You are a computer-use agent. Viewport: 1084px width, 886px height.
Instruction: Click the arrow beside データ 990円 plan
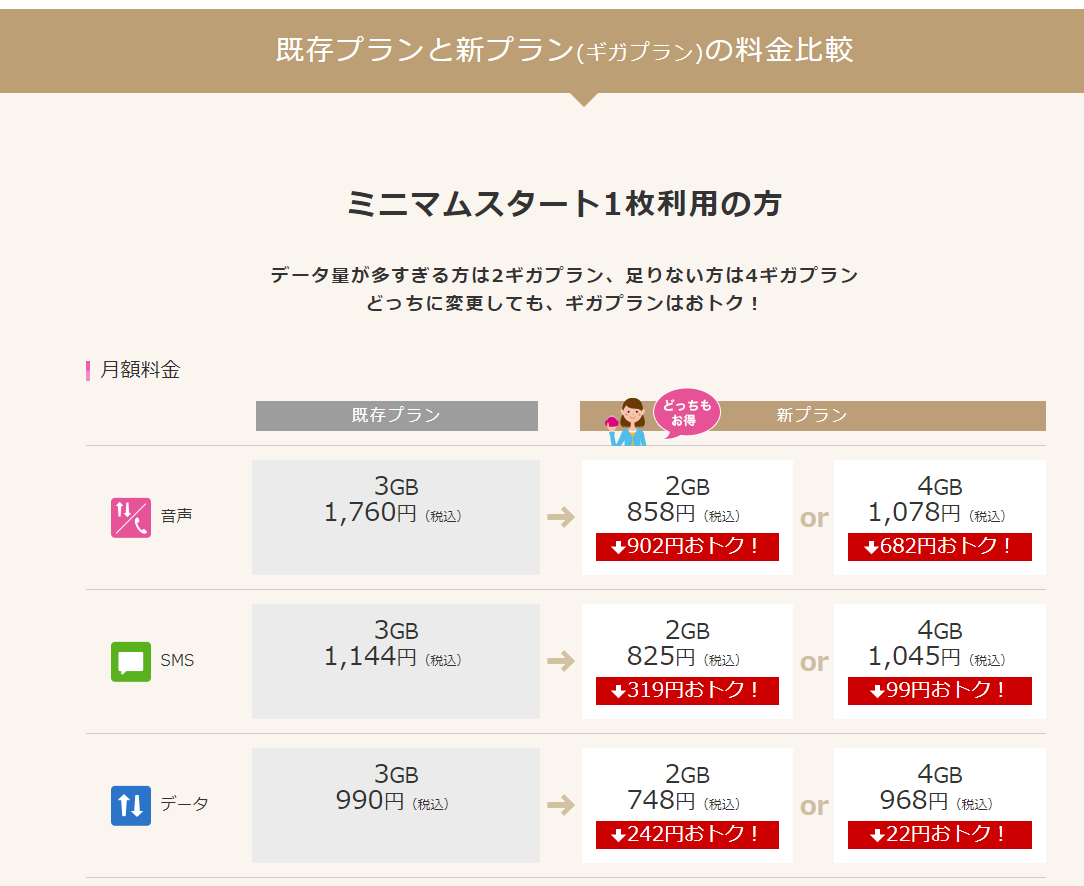561,805
